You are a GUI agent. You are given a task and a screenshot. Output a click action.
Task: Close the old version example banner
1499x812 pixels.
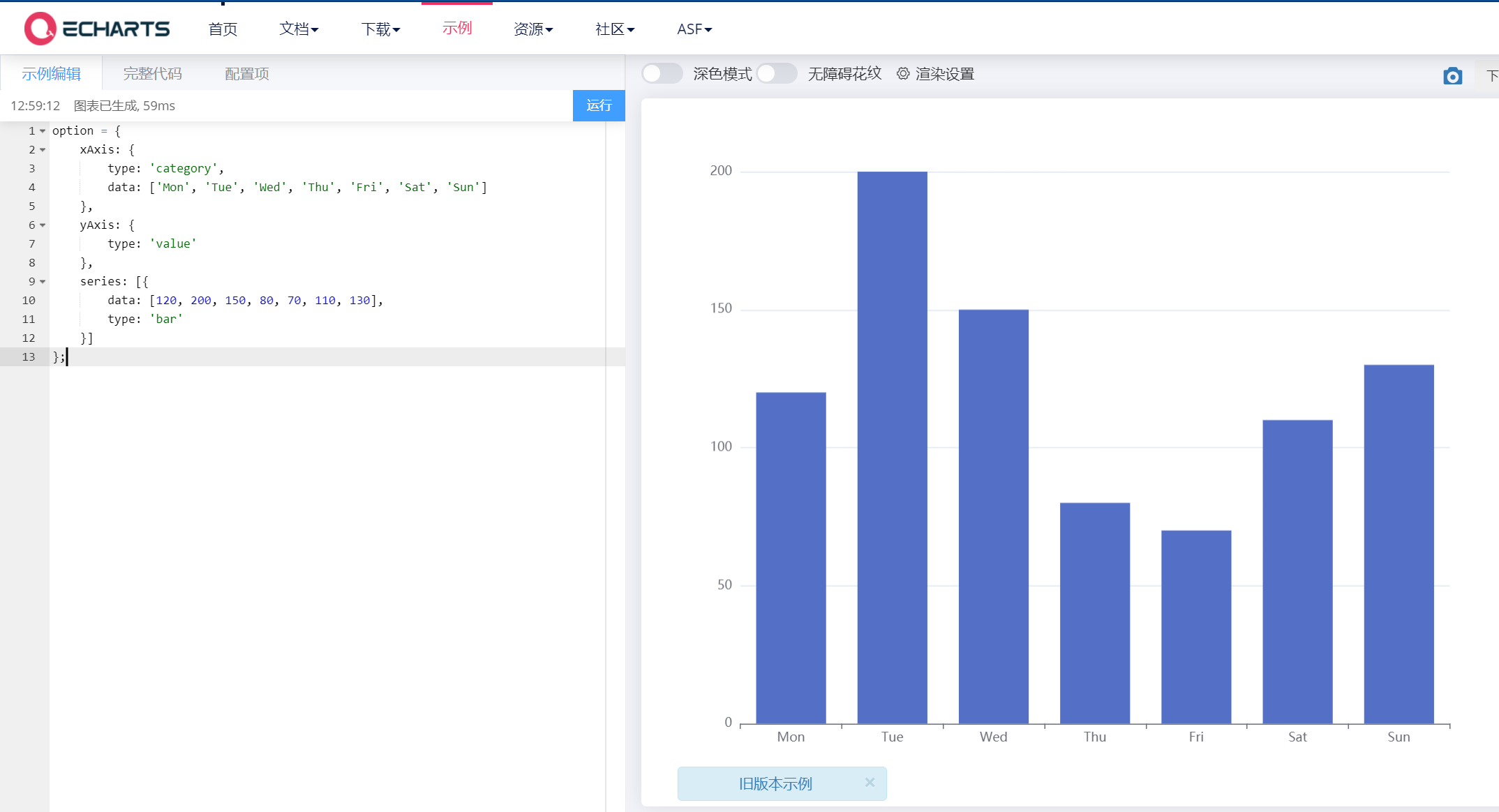(869, 783)
